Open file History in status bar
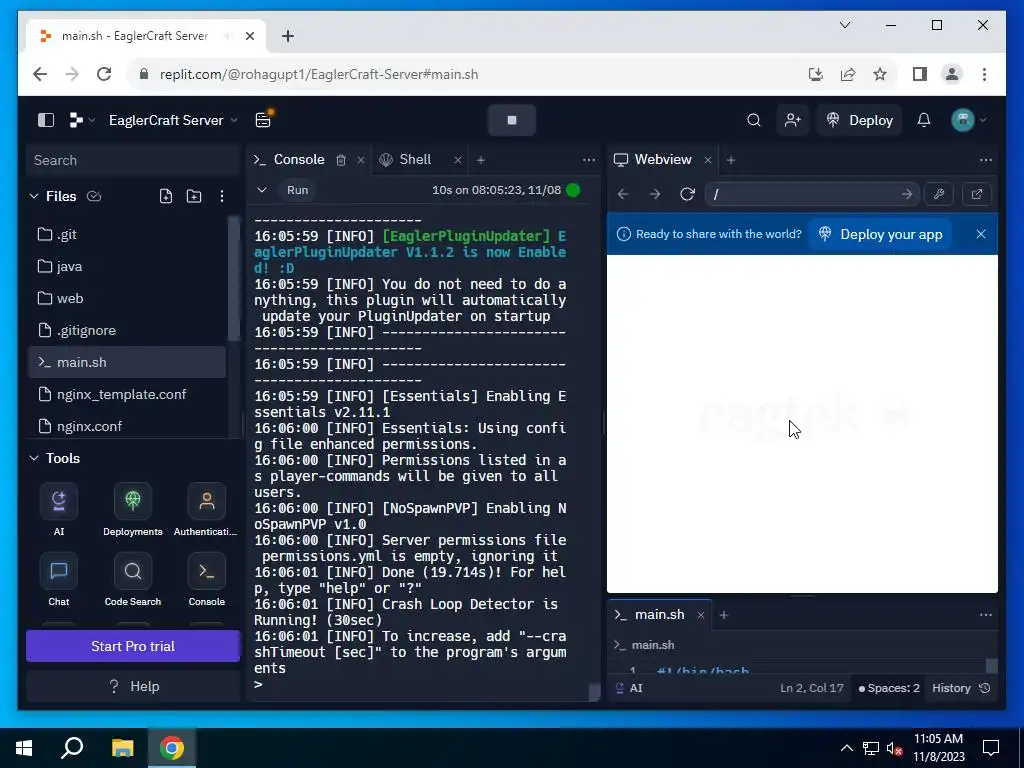This screenshot has width=1024, height=768. pos(961,688)
